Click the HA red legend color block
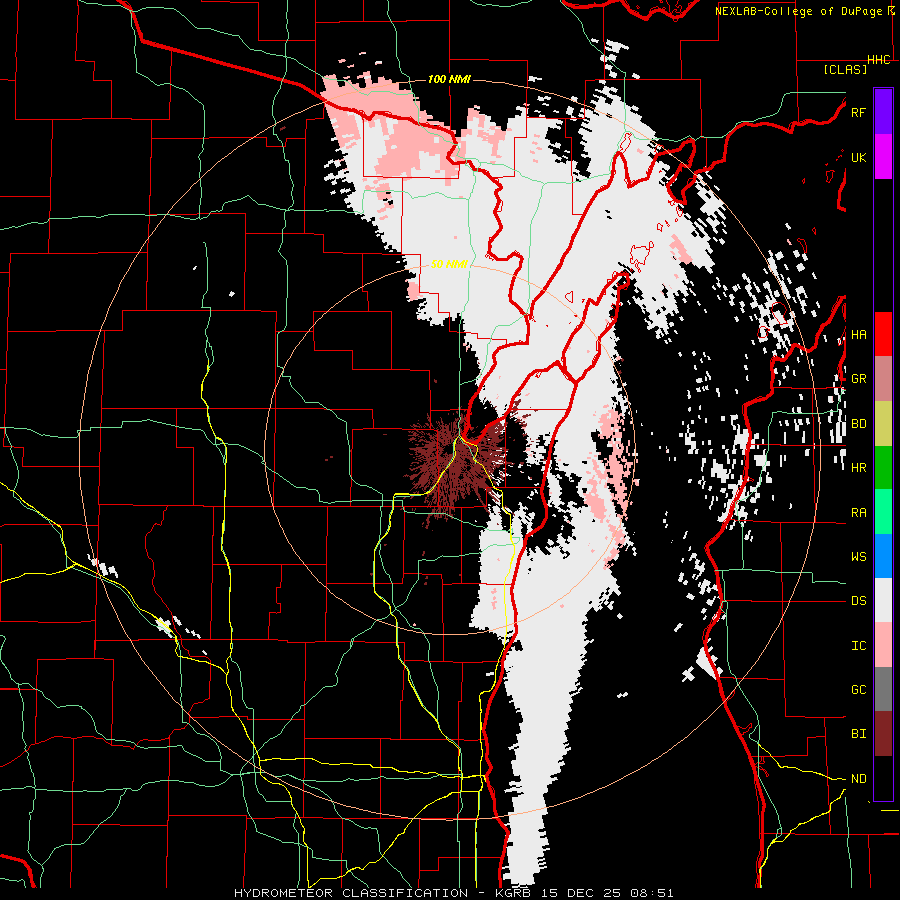This screenshot has width=900, height=900. pyautogui.click(x=883, y=334)
